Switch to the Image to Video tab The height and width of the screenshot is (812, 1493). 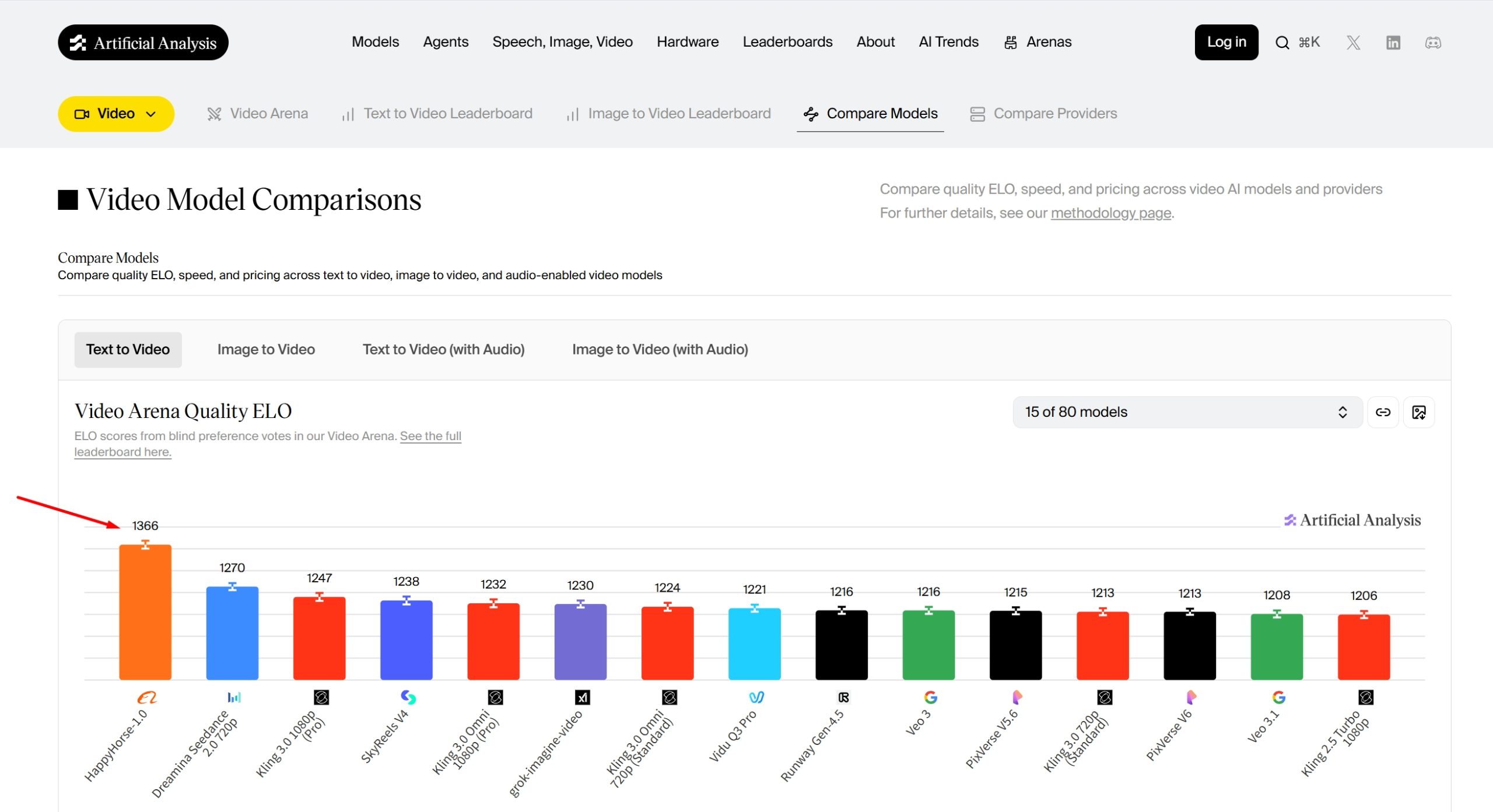click(266, 349)
